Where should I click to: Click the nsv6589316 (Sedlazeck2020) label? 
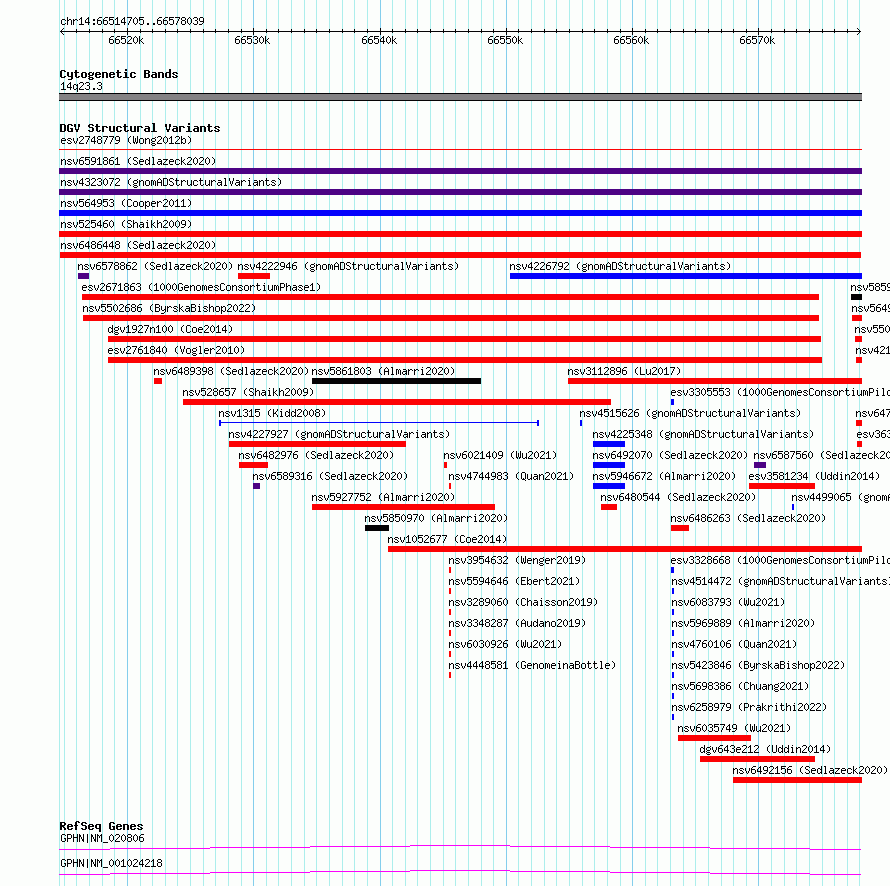330,476
